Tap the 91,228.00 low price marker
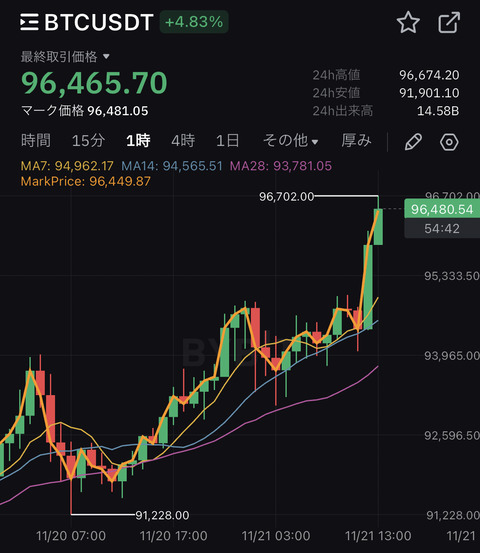This screenshot has height=553, width=480. pos(162,515)
